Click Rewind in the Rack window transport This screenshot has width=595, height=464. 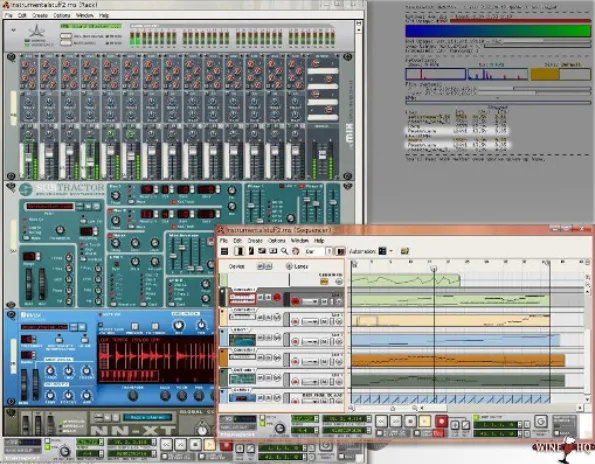[166, 444]
